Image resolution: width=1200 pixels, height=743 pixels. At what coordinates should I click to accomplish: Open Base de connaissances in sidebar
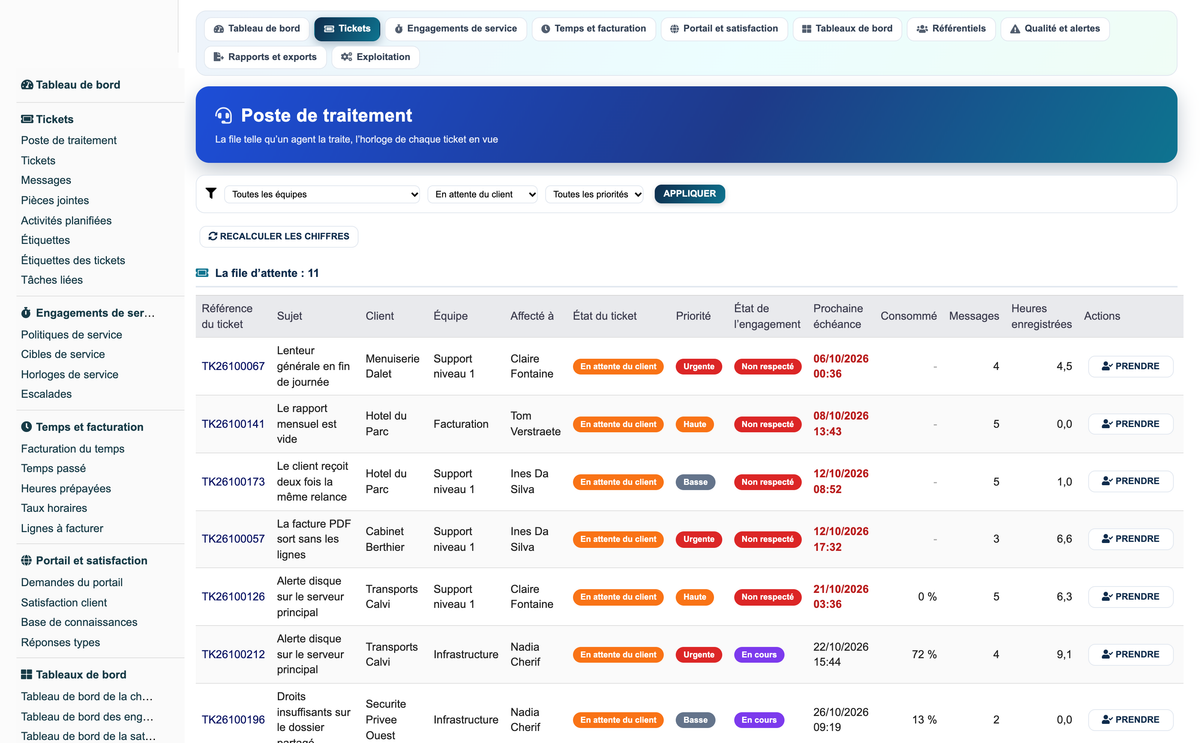(79, 623)
